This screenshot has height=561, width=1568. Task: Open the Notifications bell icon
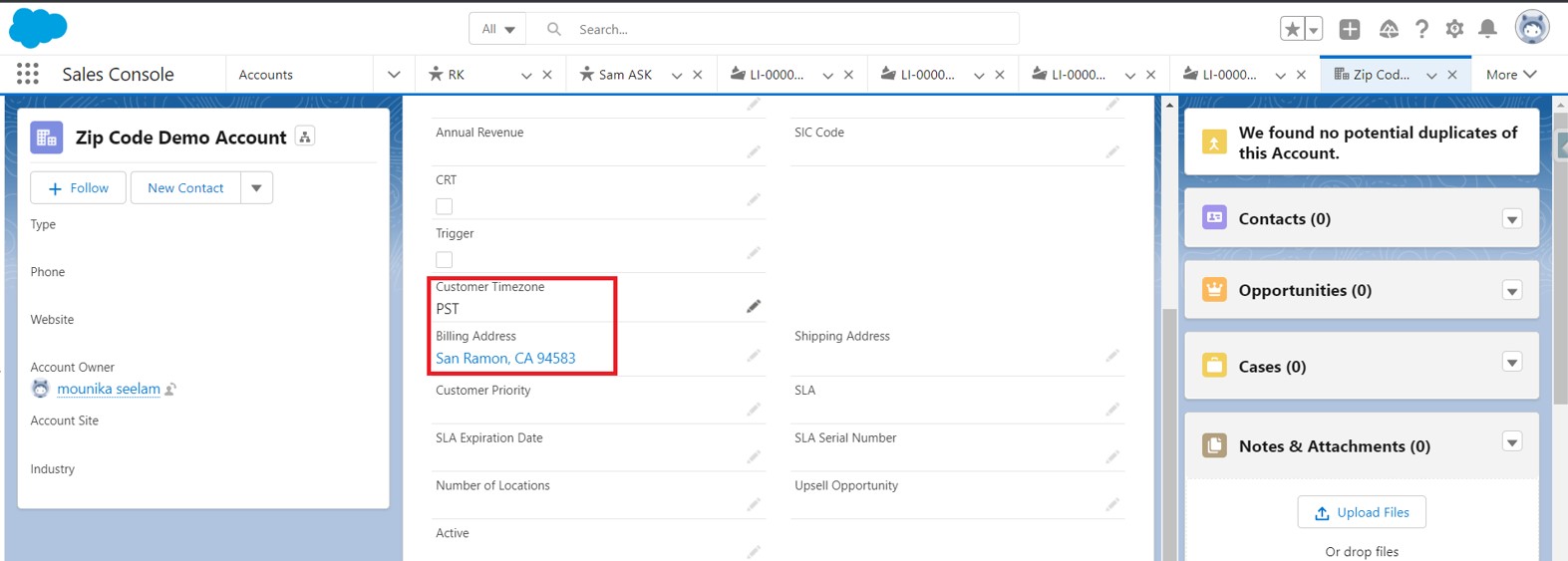pyautogui.click(x=1487, y=29)
